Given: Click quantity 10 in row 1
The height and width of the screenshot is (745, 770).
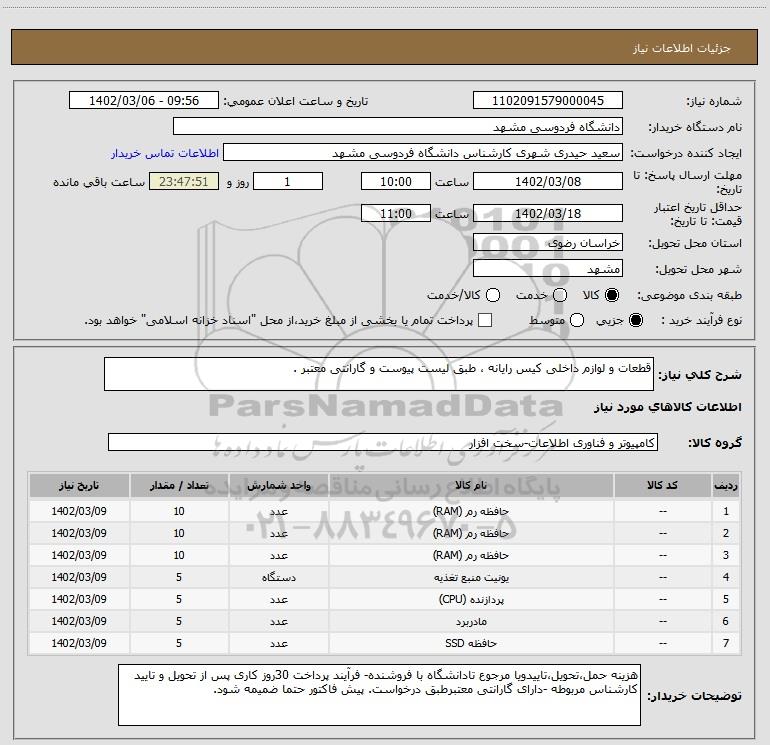Looking at the screenshot, I should click(x=179, y=511).
